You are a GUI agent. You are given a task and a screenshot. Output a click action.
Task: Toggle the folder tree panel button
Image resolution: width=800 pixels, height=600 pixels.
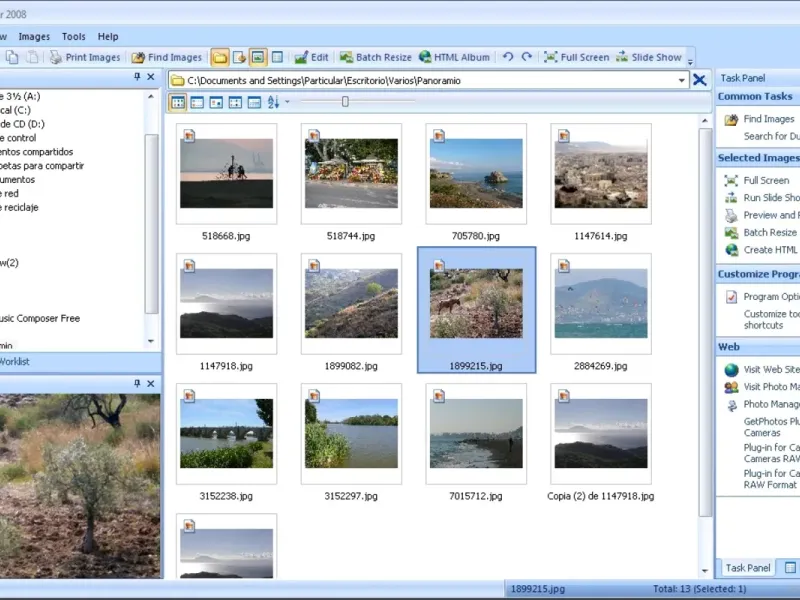tap(220, 57)
